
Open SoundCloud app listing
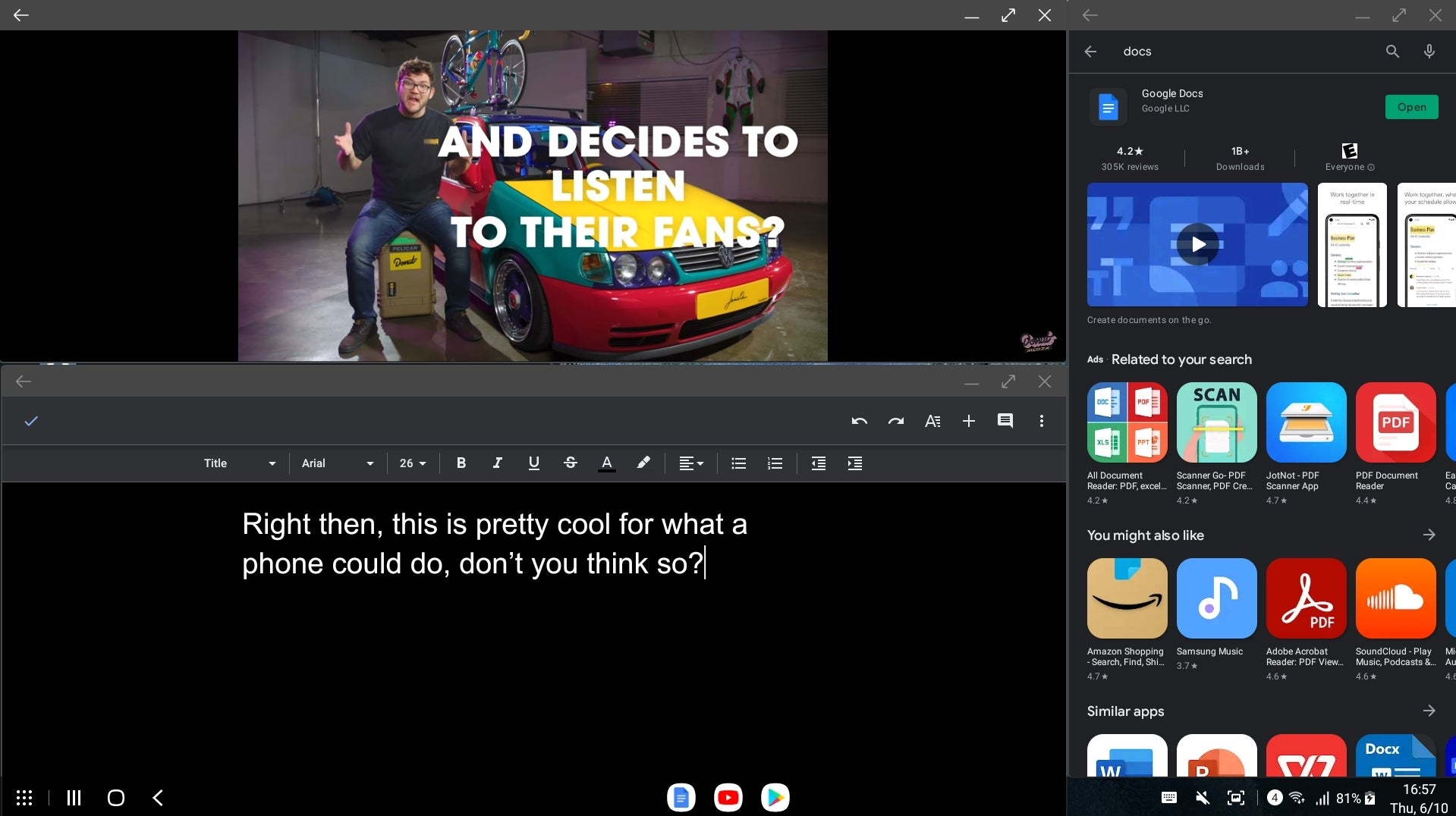click(x=1395, y=619)
